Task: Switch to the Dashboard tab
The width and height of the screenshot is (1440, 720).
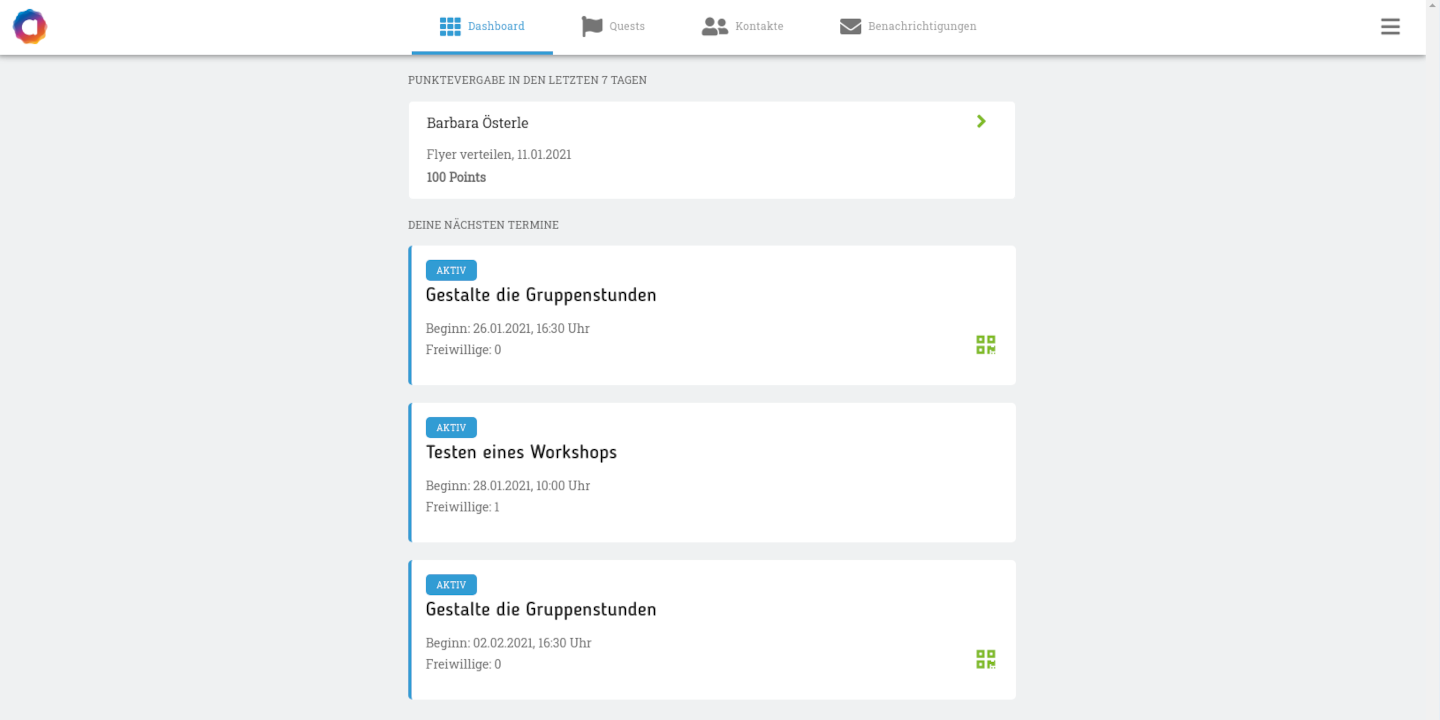Action: click(482, 27)
